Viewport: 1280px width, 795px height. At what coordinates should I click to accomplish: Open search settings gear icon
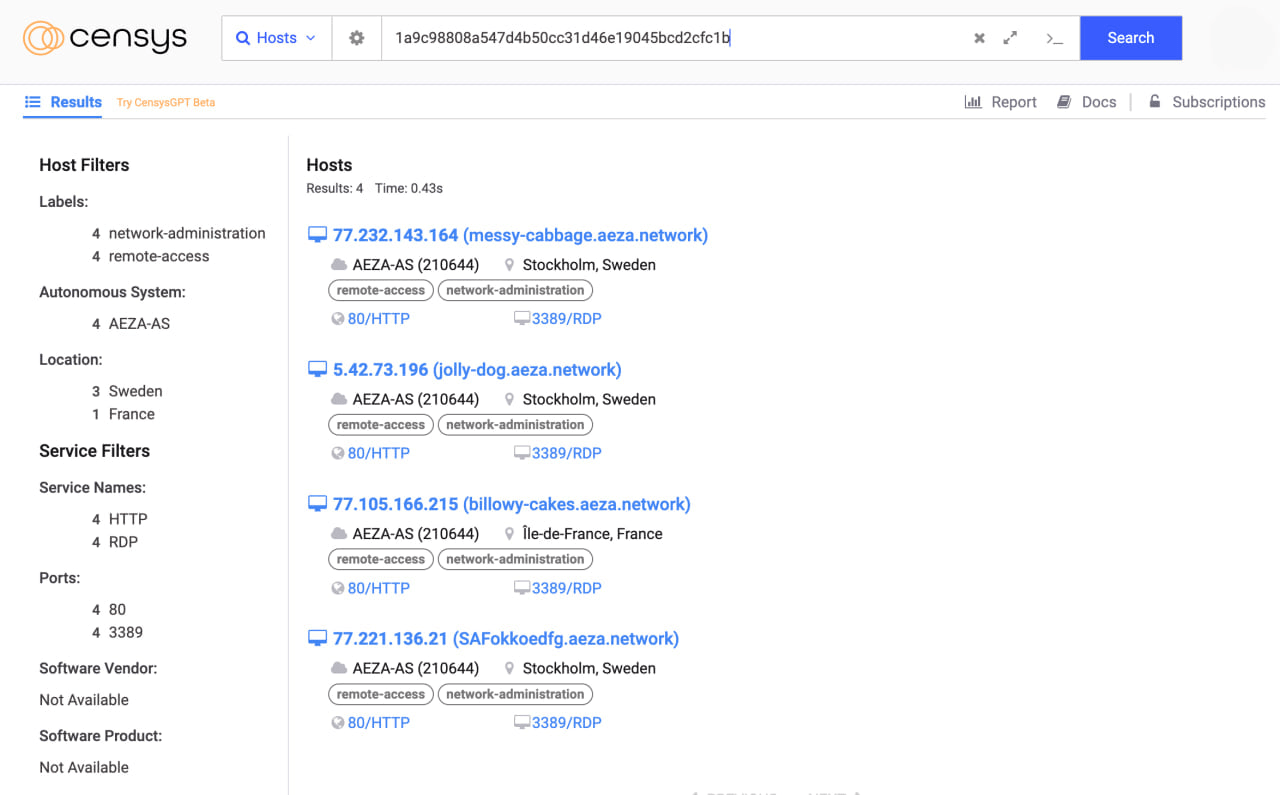tap(357, 38)
